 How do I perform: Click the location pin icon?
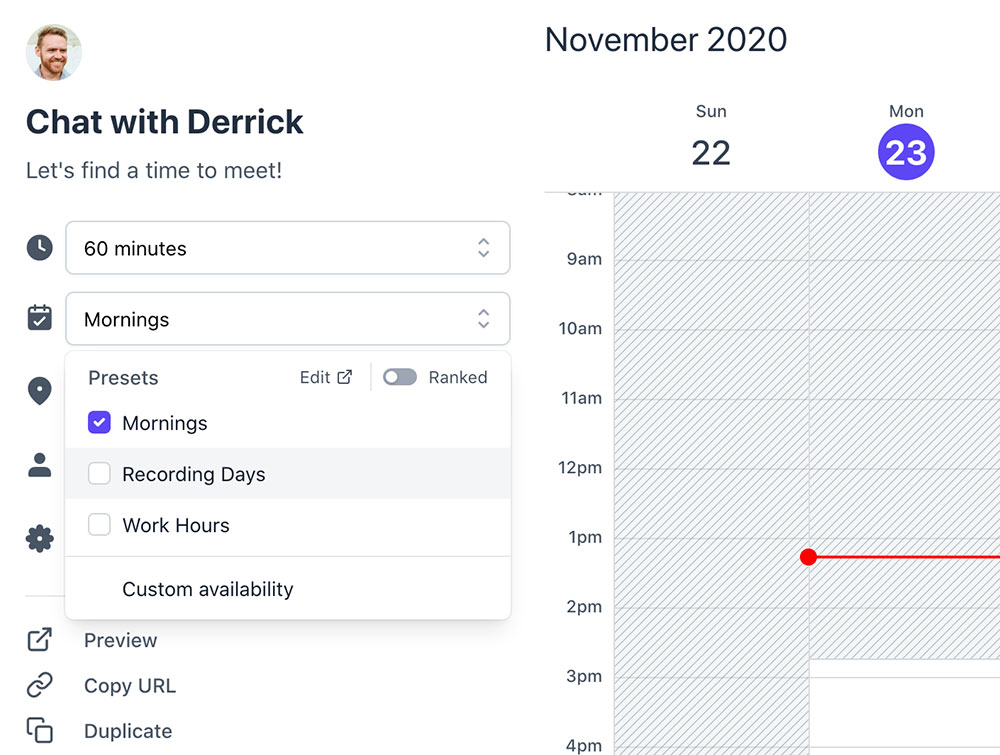click(39, 391)
